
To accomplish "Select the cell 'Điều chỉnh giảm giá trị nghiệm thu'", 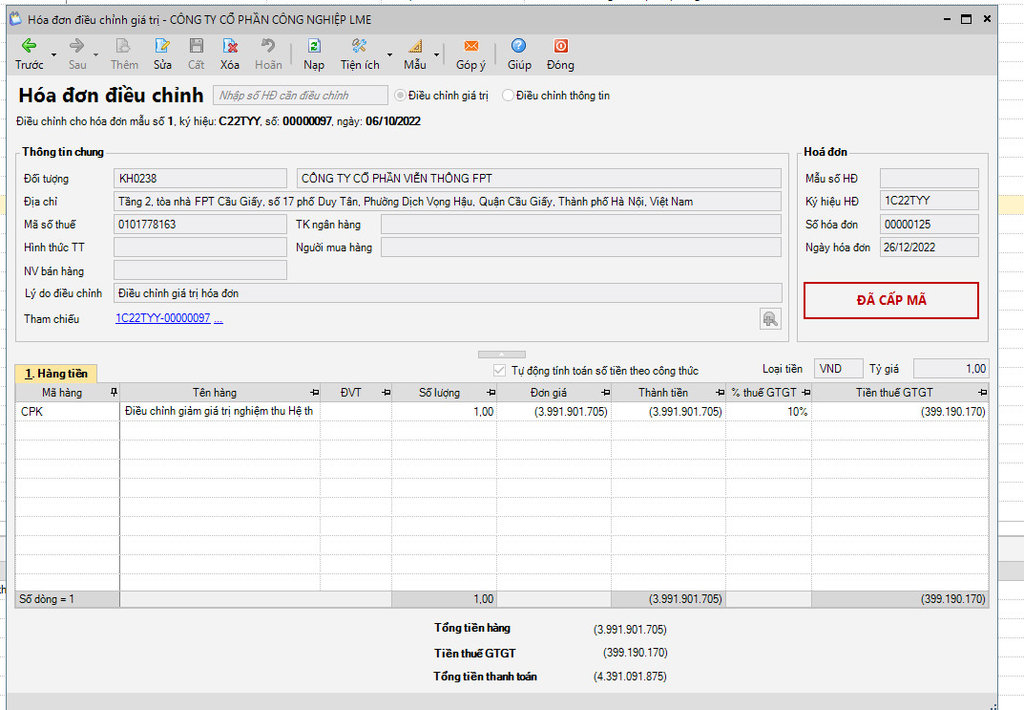I will point(220,411).
